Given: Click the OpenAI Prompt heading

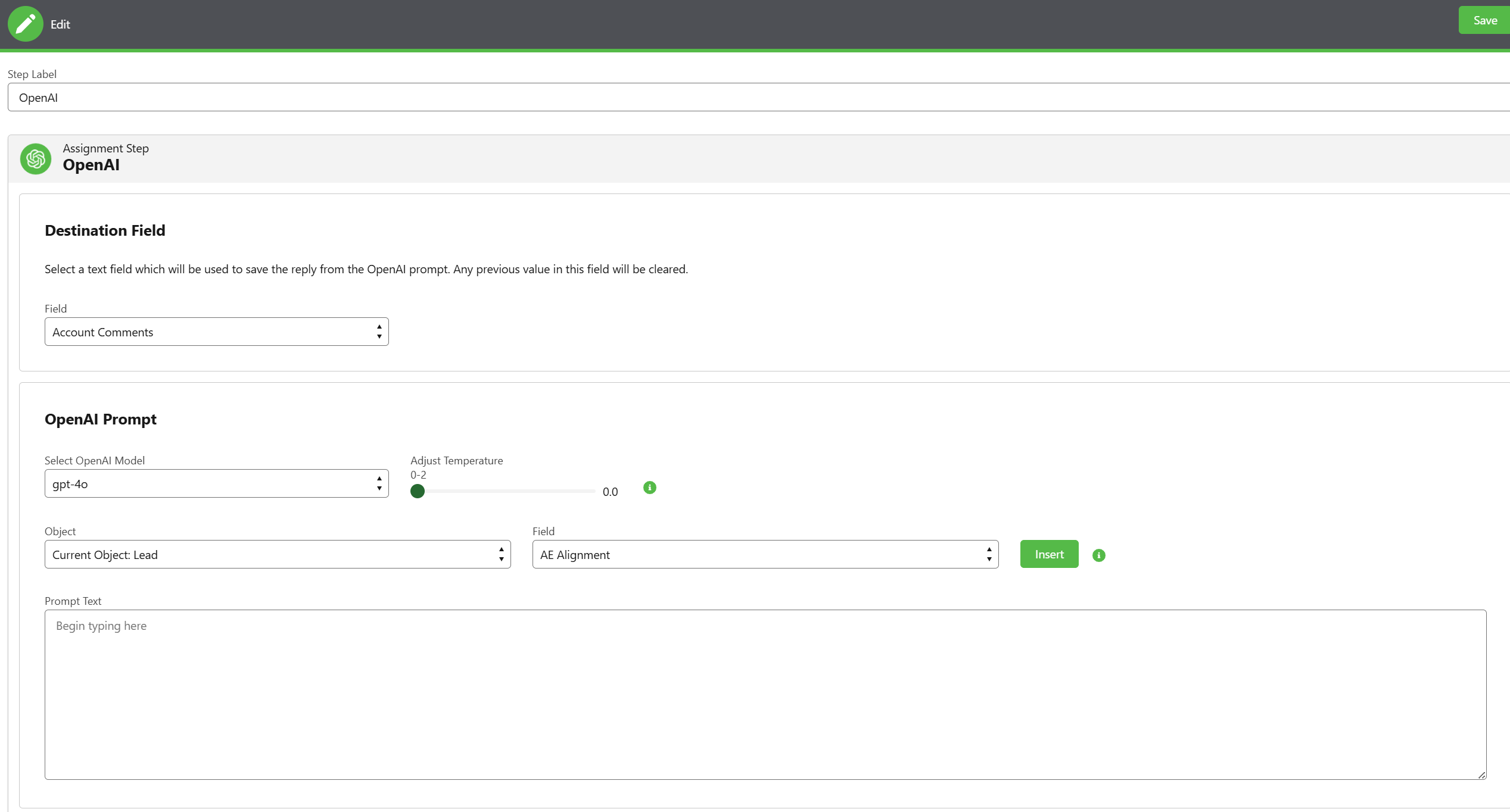Looking at the screenshot, I should 101,419.
